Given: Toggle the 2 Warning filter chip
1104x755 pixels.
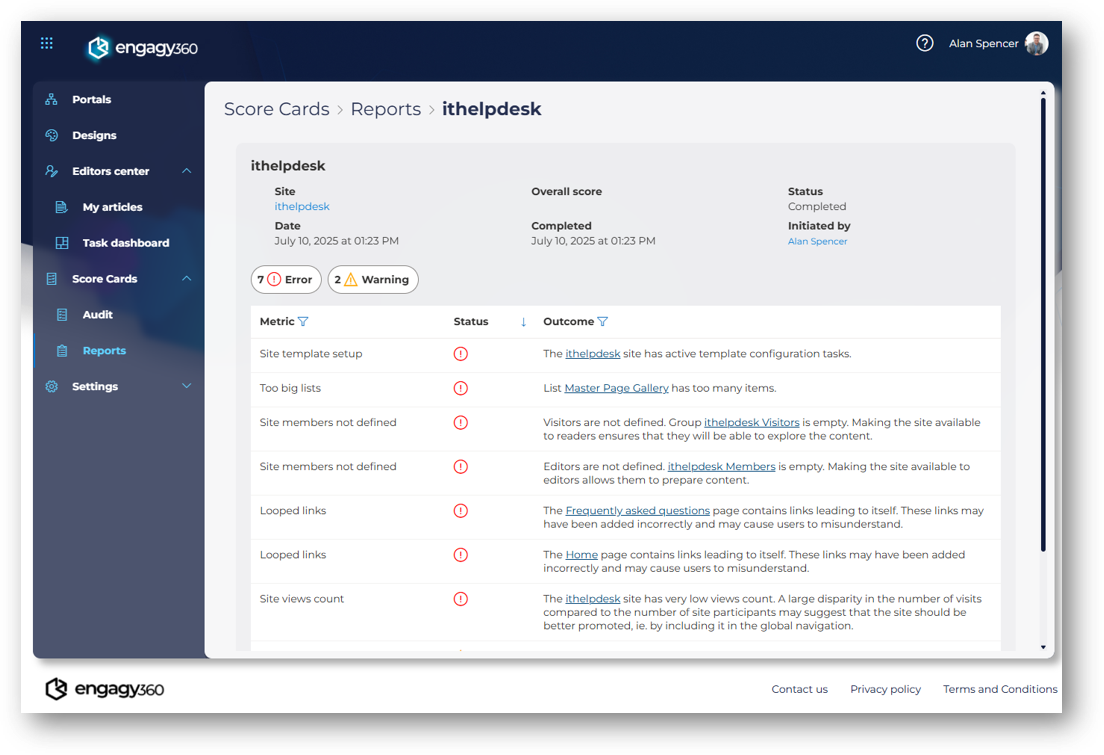Looking at the screenshot, I should [373, 280].
